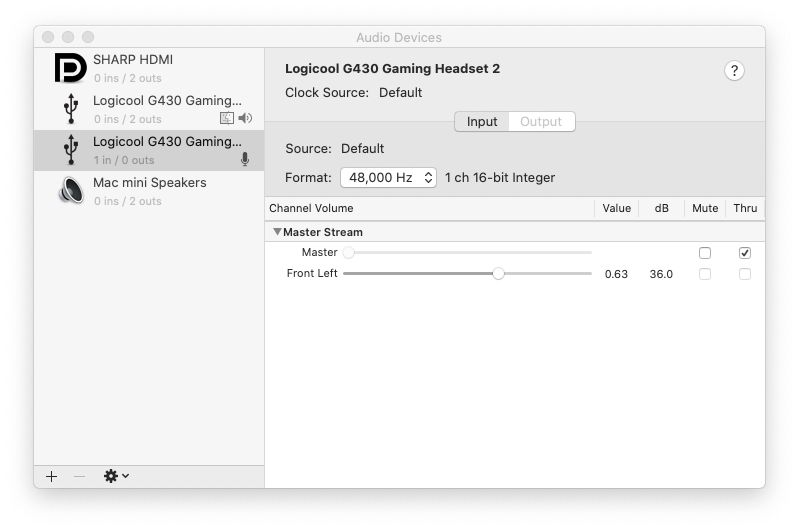The image size is (799, 530).
Task: Click the Logicool G430 Gaming Headset 2 title
Action: click(x=392, y=69)
